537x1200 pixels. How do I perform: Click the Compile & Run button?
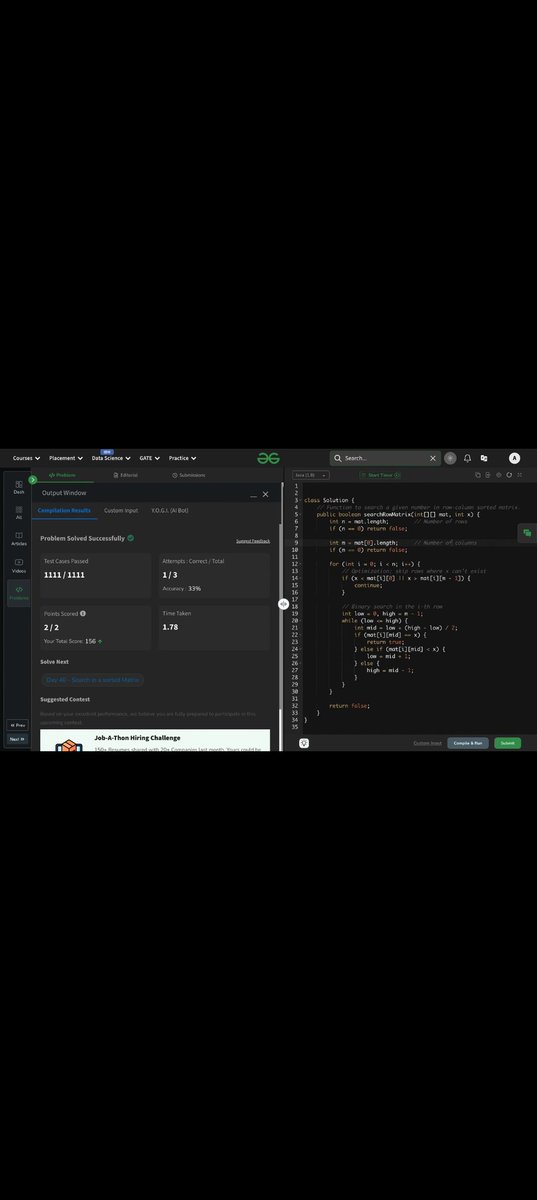(469, 743)
